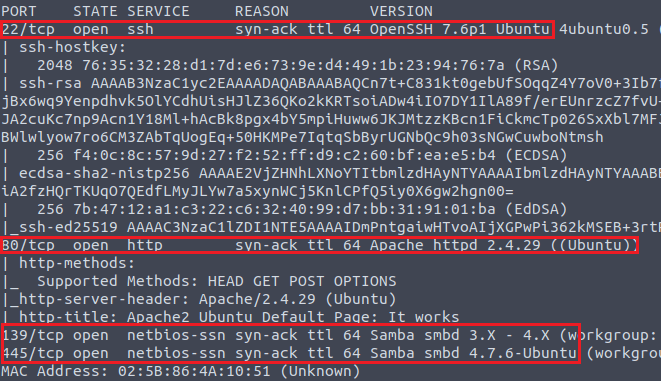661x381 pixels.
Task: Click the Supported Methods line
Action: point(217,281)
